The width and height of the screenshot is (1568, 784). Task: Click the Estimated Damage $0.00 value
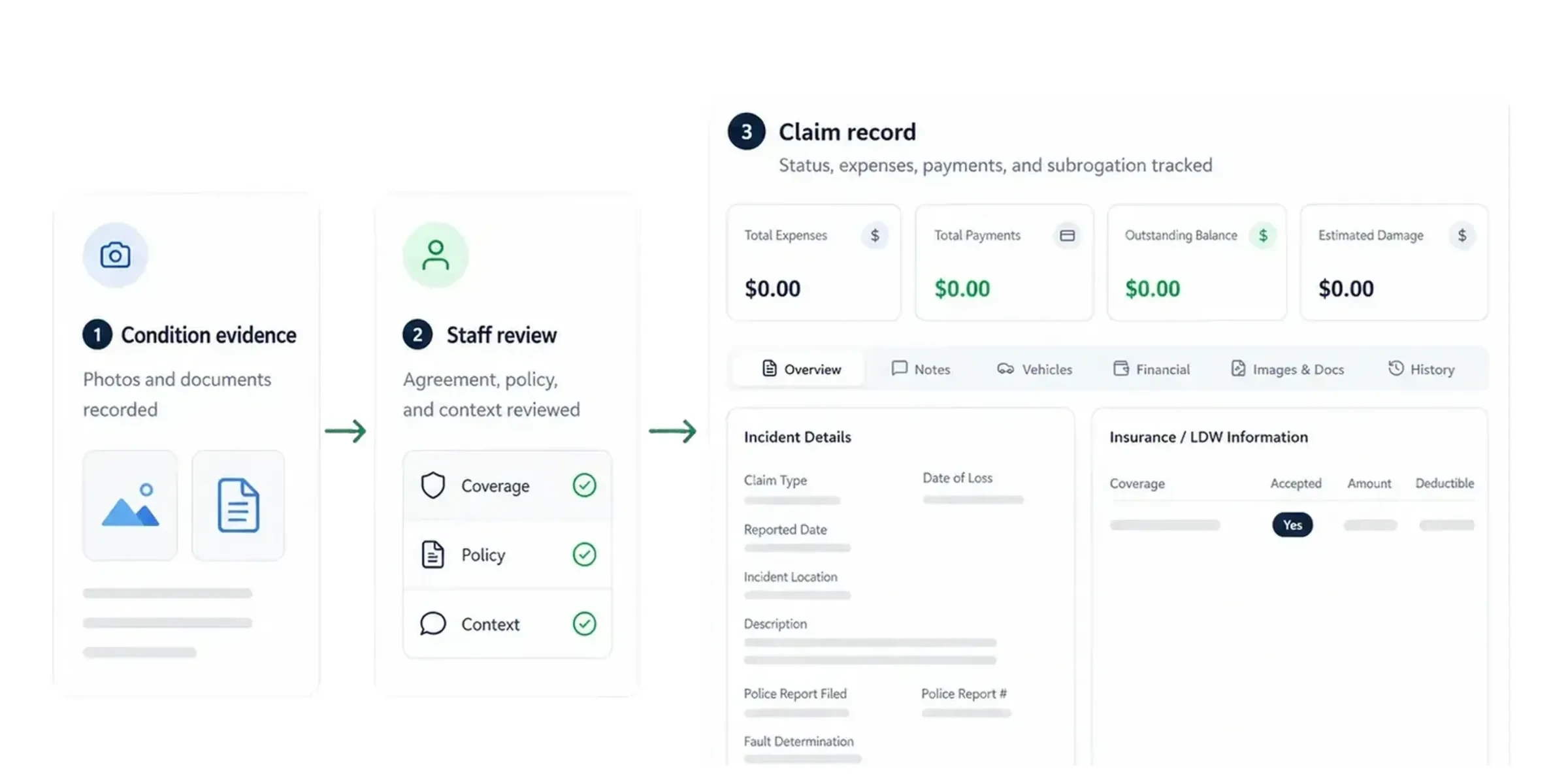(1346, 288)
